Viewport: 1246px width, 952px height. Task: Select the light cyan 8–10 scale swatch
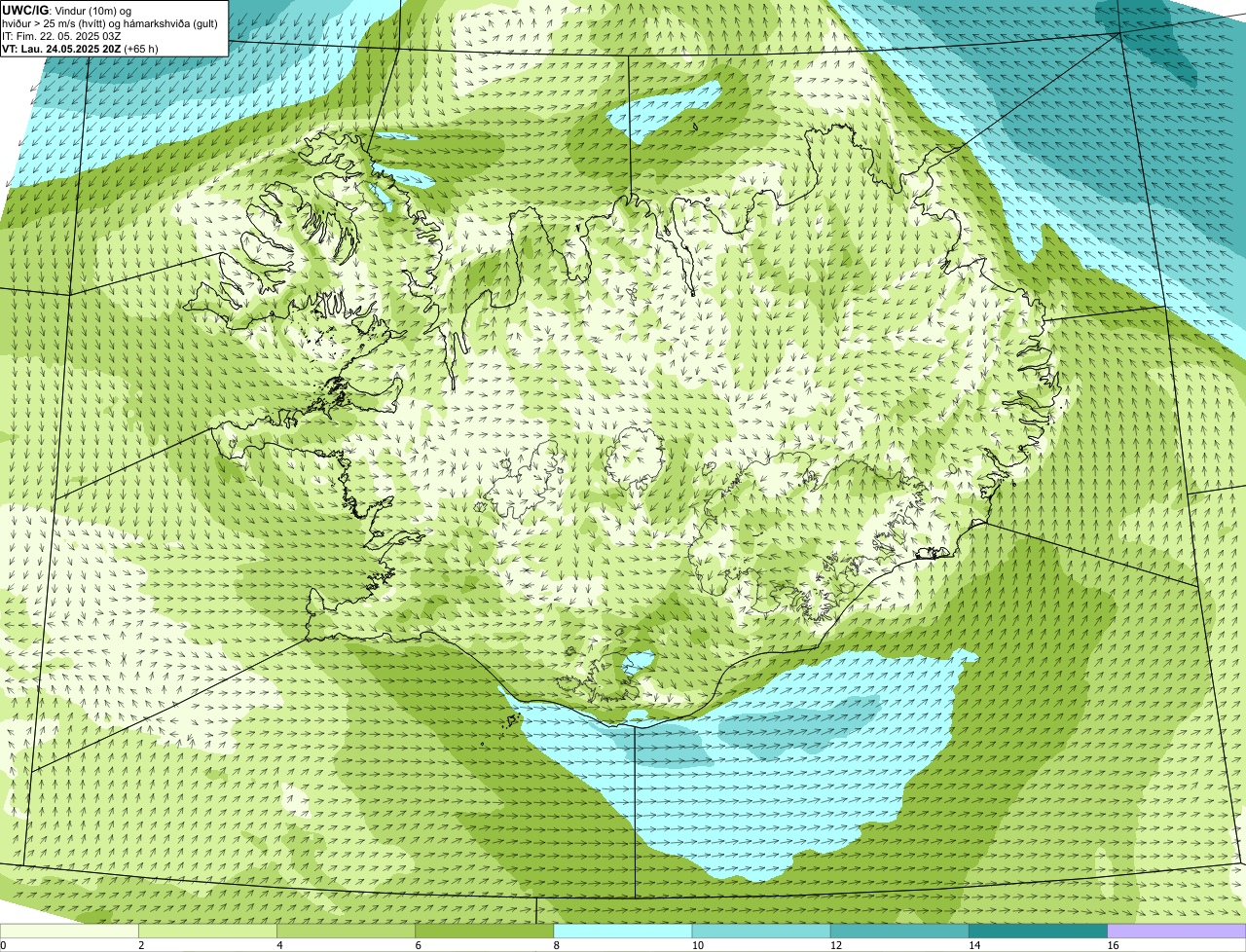coord(623,932)
